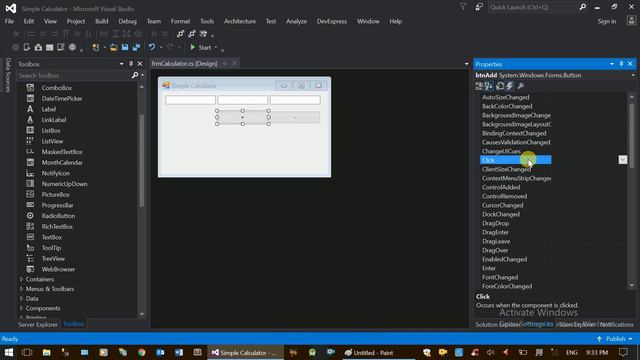Pin the Toolbox panel auto-hide icon
The image size is (640, 360).
pos(131,64)
